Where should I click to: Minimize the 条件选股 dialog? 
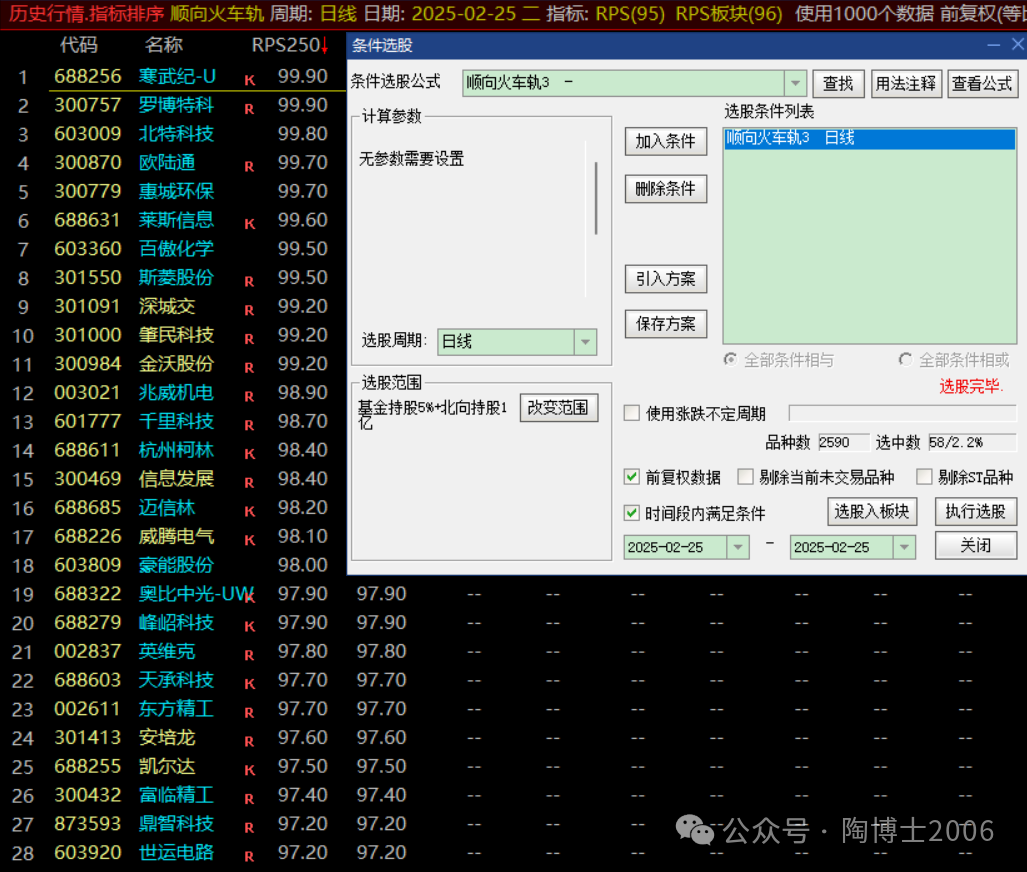(994, 45)
